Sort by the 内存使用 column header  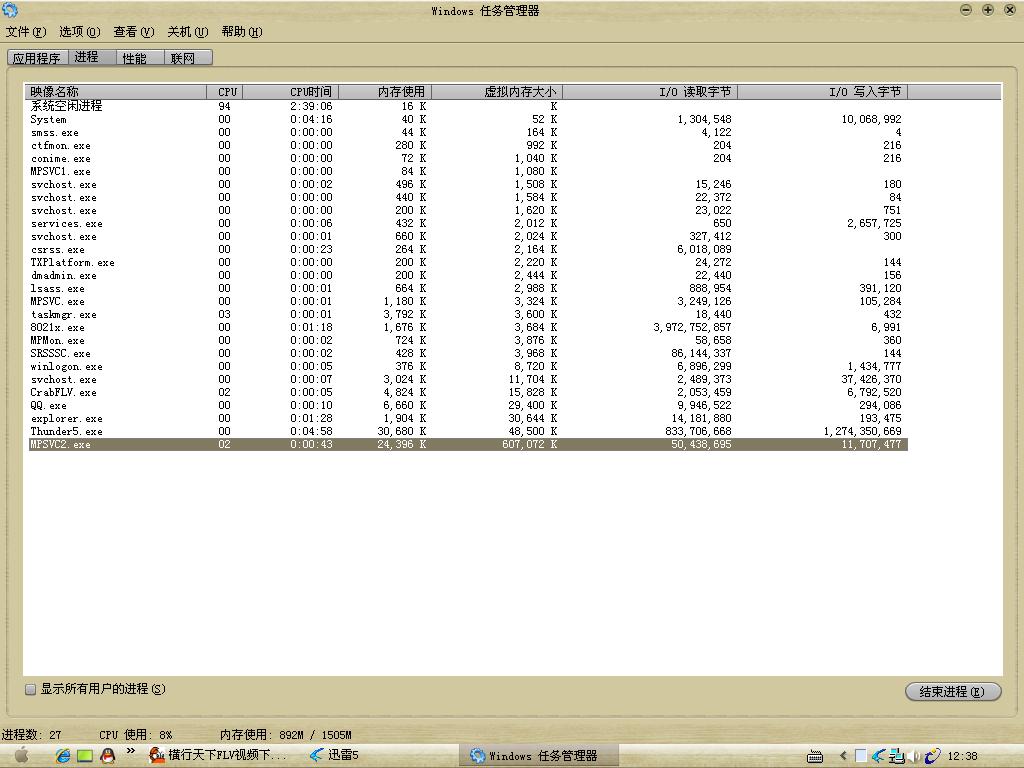click(401, 92)
